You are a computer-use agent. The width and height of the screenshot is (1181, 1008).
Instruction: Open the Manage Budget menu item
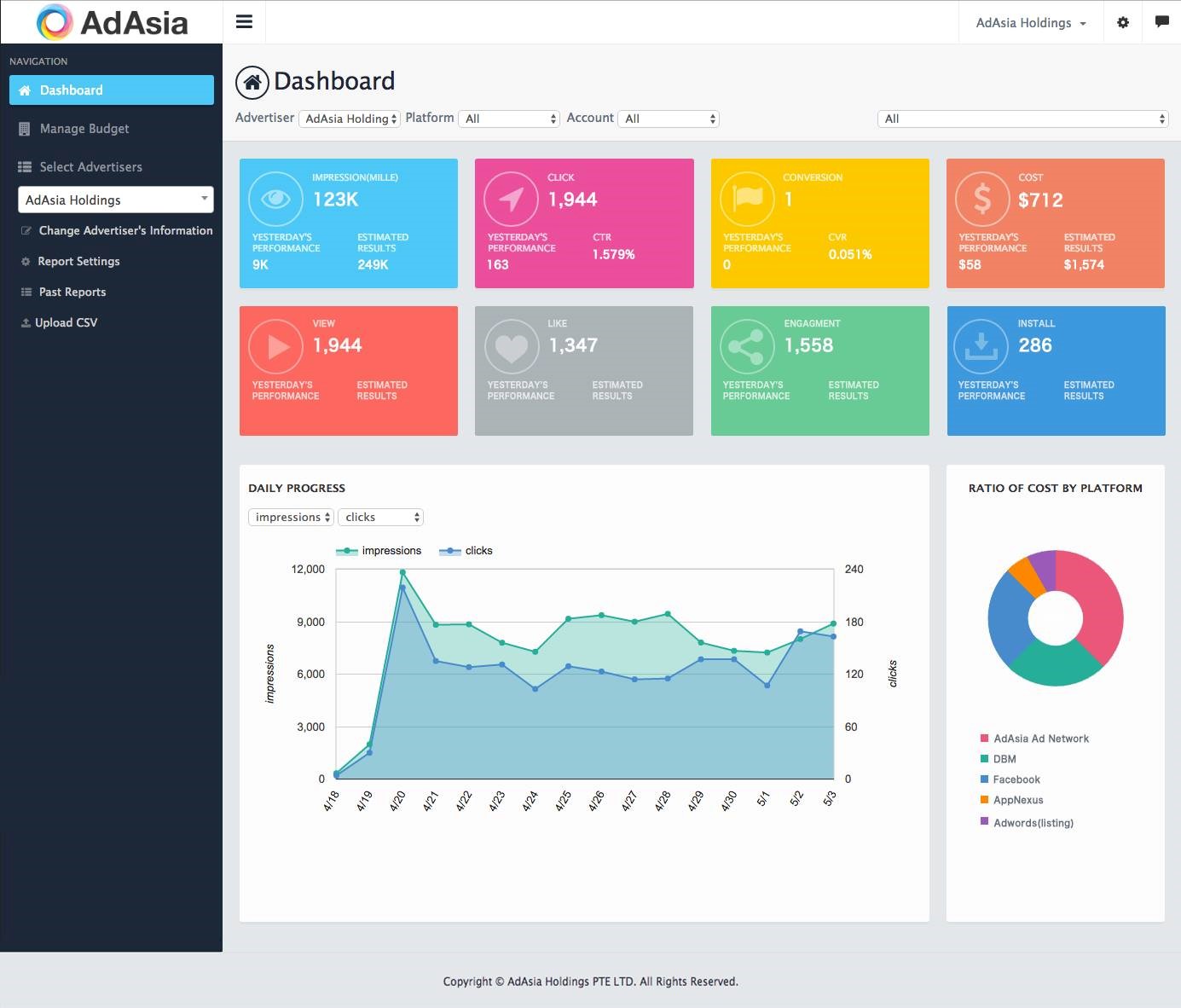point(84,128)
